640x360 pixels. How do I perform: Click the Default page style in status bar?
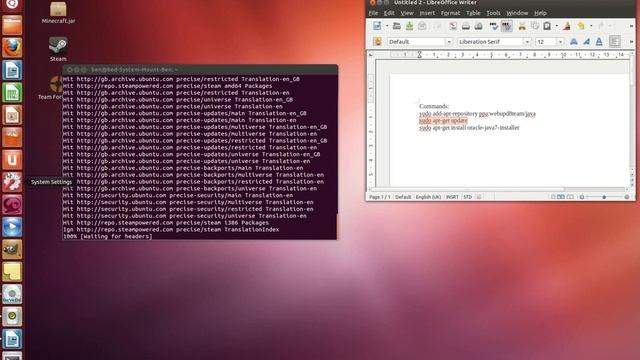(x=403, y=197)
